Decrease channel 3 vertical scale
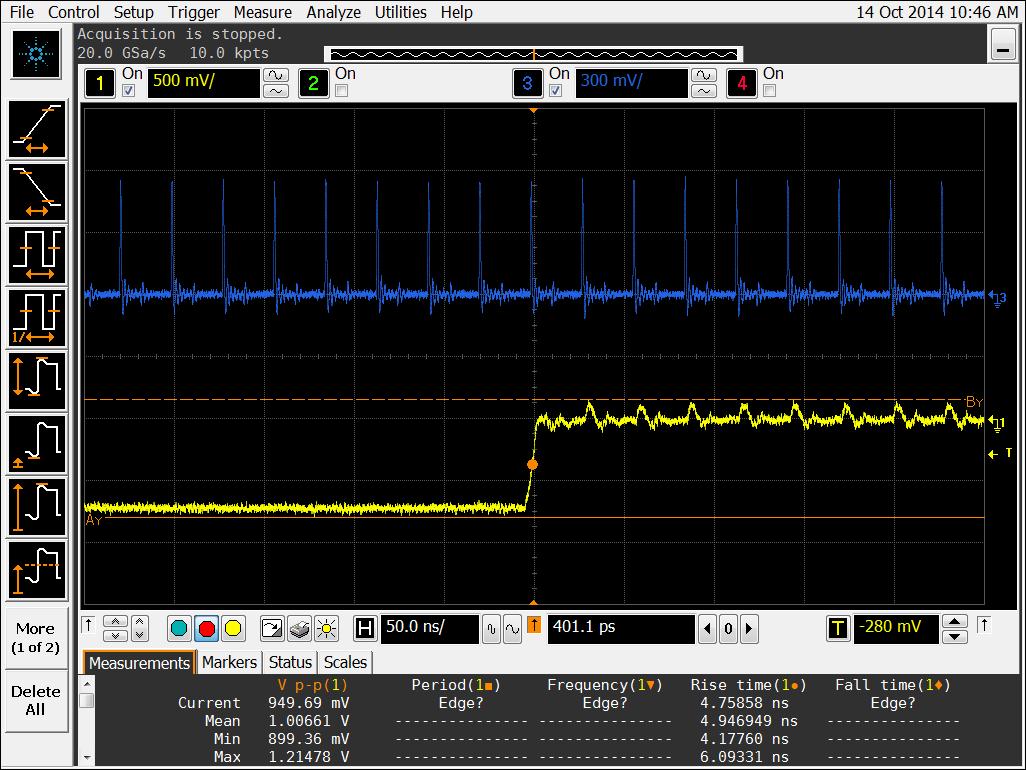The image size is (1026, 770). (703, 91)
